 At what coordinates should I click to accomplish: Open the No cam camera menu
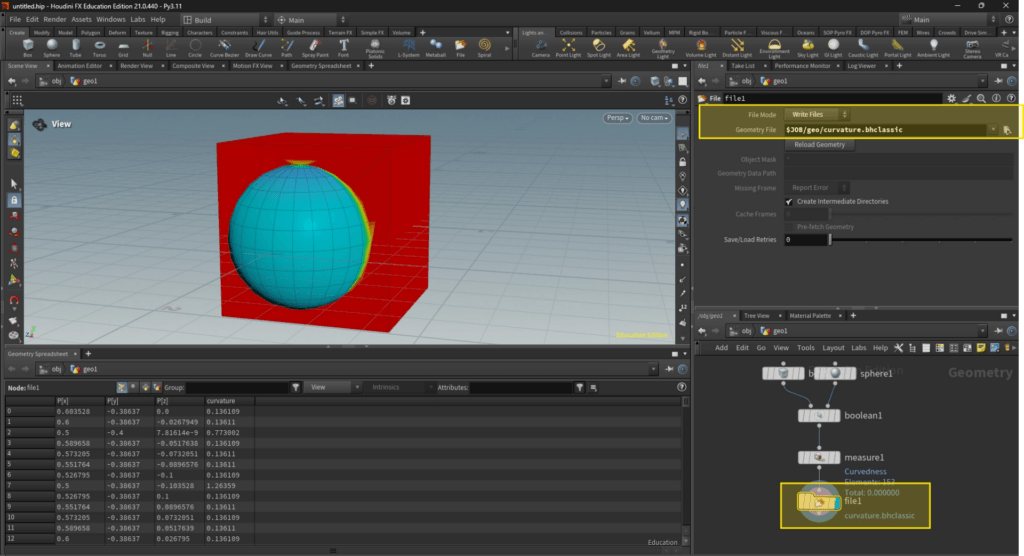(654, 118)
